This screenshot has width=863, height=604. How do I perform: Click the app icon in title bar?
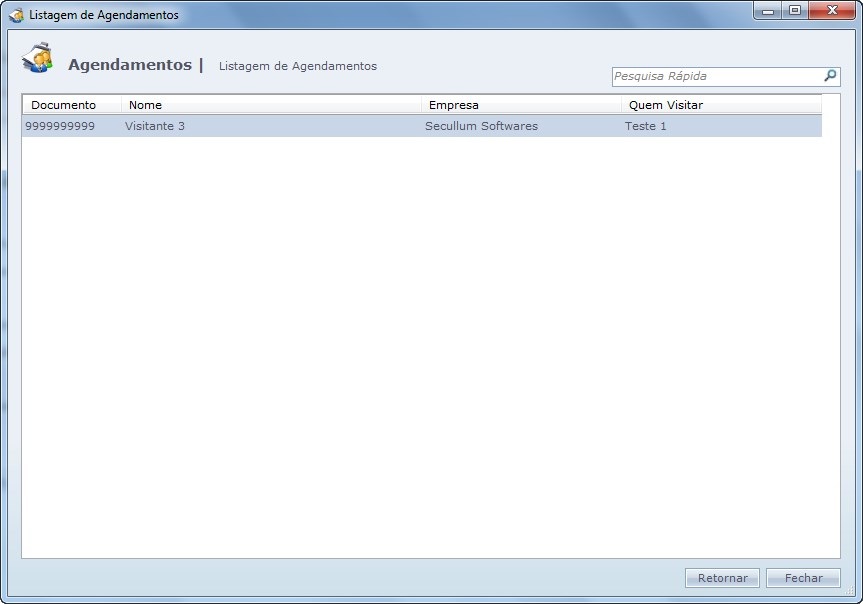coord(16,15)
